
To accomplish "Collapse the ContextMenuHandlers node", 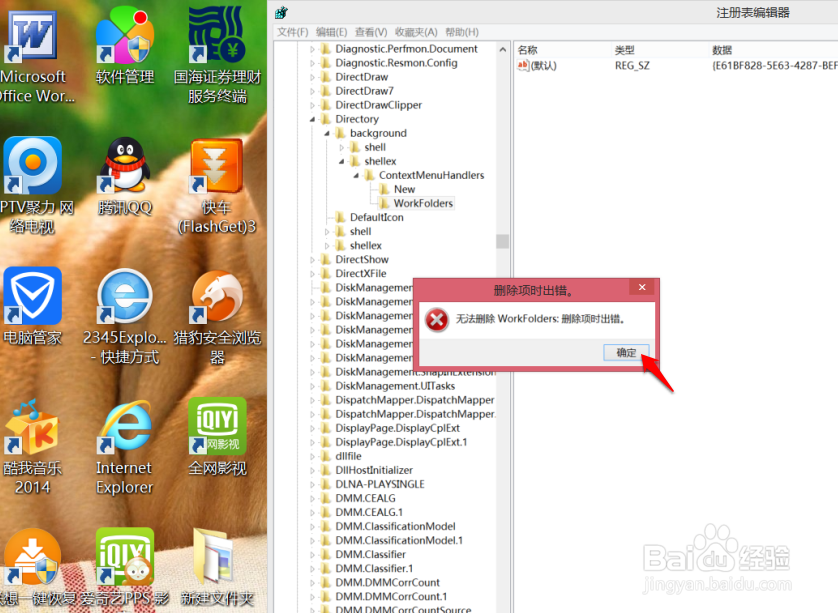I will point(356,175).
